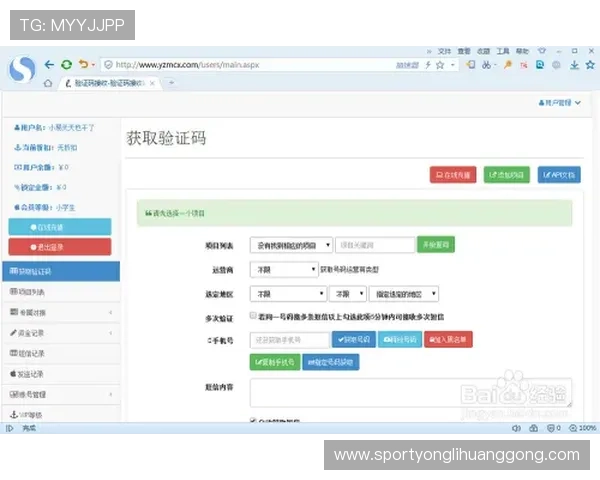Go back with the blue arrow

point(49,65)
